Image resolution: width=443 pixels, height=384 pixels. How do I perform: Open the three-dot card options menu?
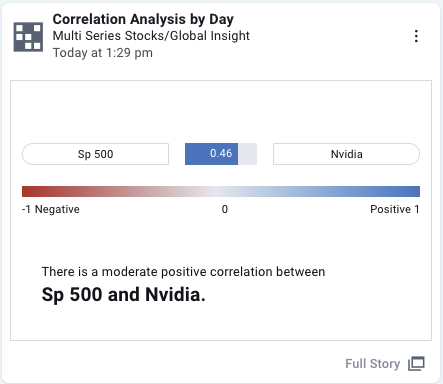click(416, 36)
